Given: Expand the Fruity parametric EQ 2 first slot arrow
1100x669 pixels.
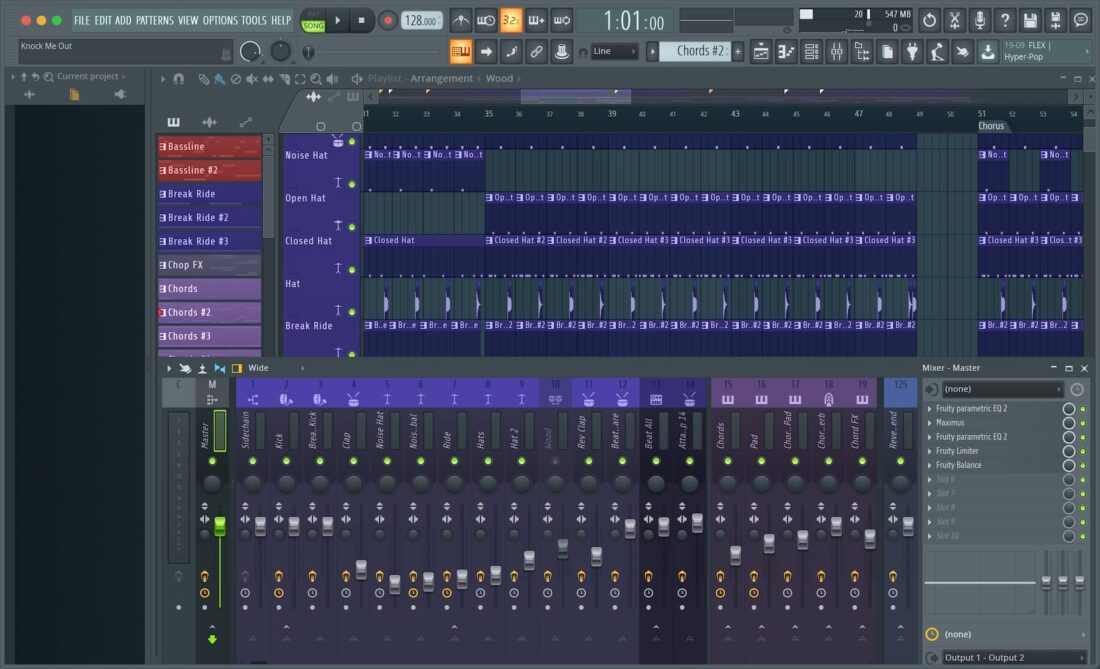Looking at the screenshot, I should [930, 409].
